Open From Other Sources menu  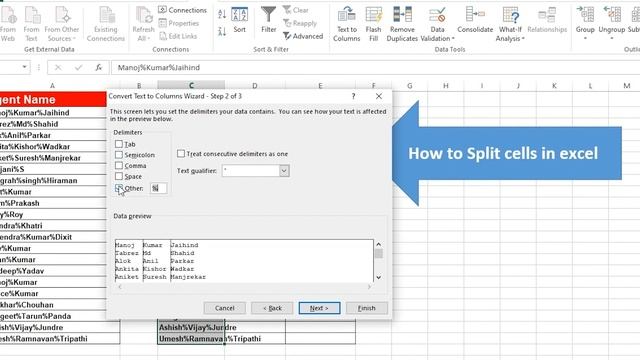click(62, 24)
